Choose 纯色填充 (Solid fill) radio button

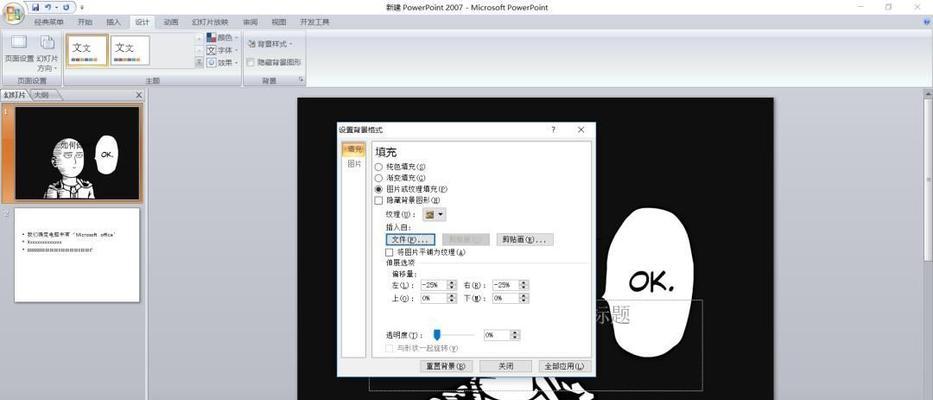(x=378, y=167)
